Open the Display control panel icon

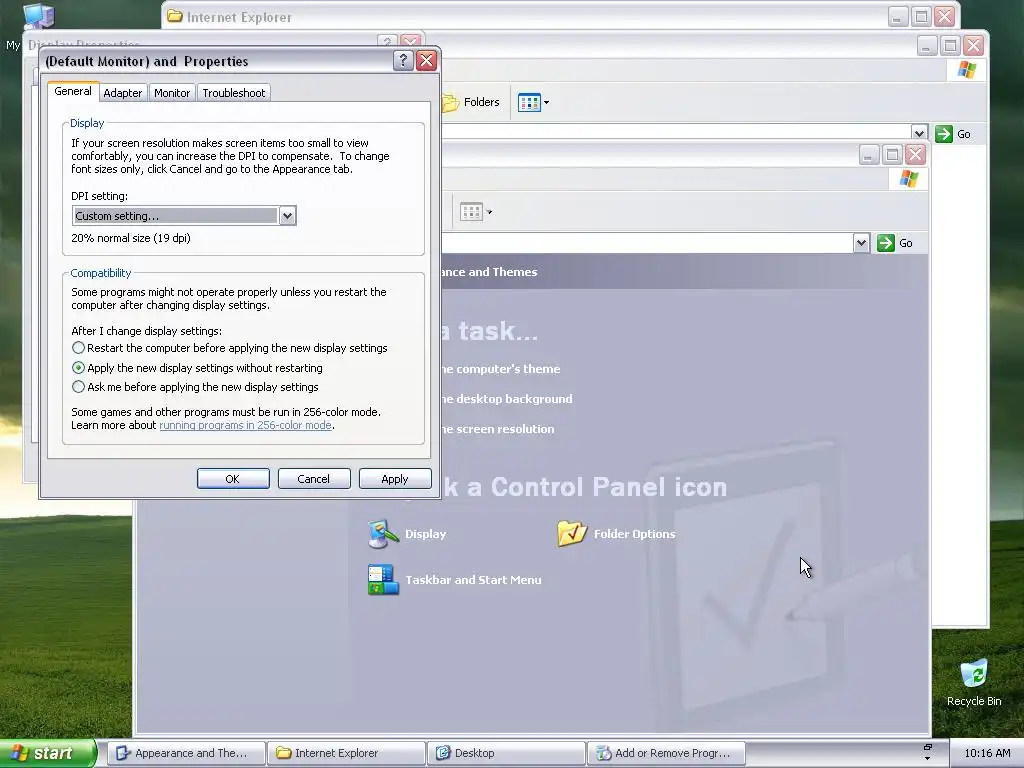407,534
